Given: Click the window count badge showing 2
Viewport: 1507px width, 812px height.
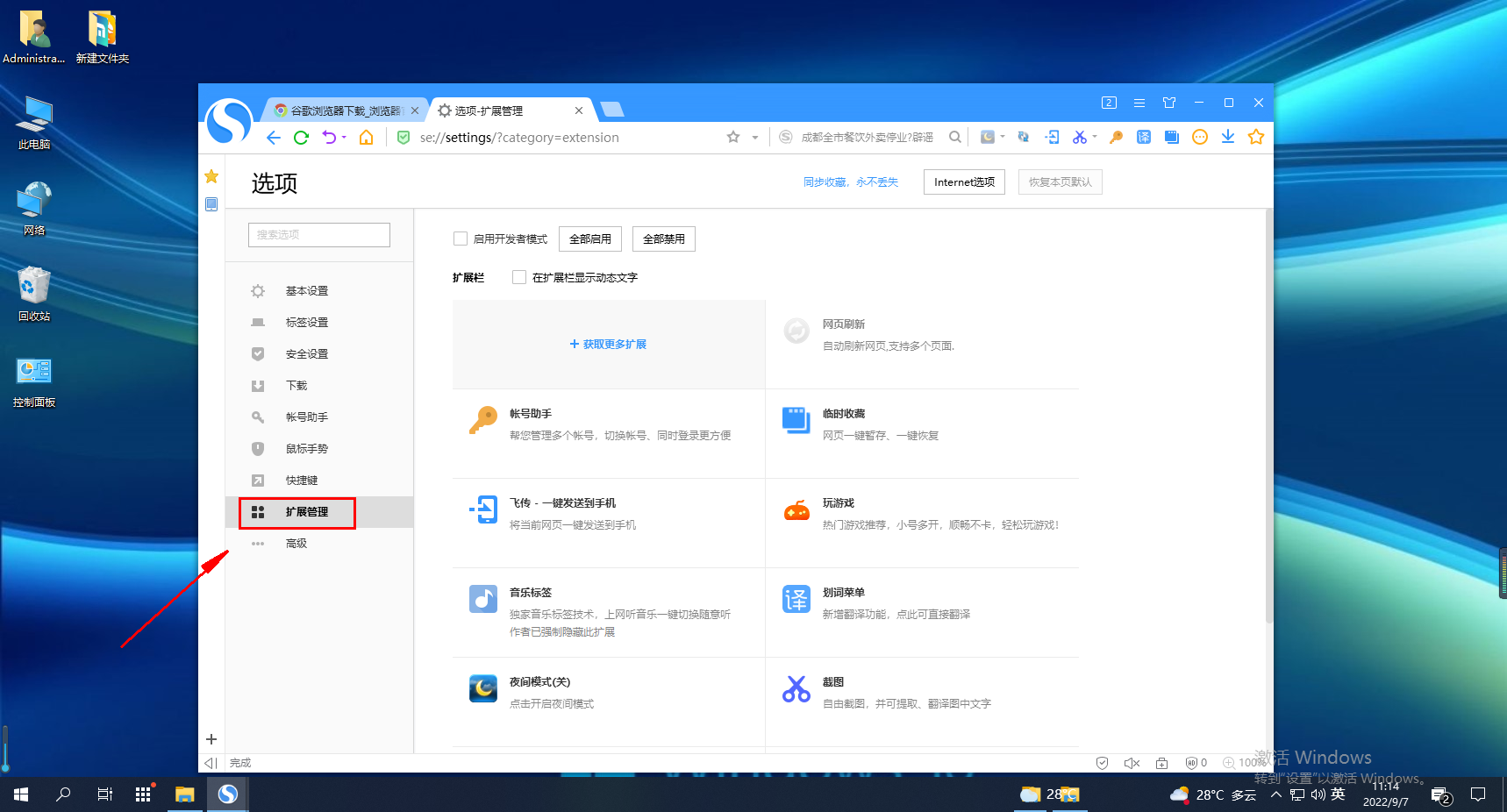Looking at the screenshot, I should [1109, 103].
